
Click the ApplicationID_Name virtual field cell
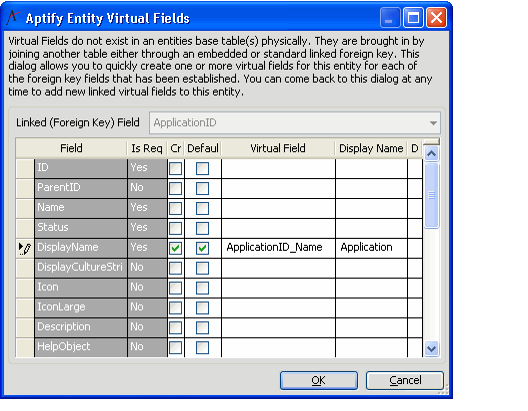pyautogui.click(x=278, y=248)
